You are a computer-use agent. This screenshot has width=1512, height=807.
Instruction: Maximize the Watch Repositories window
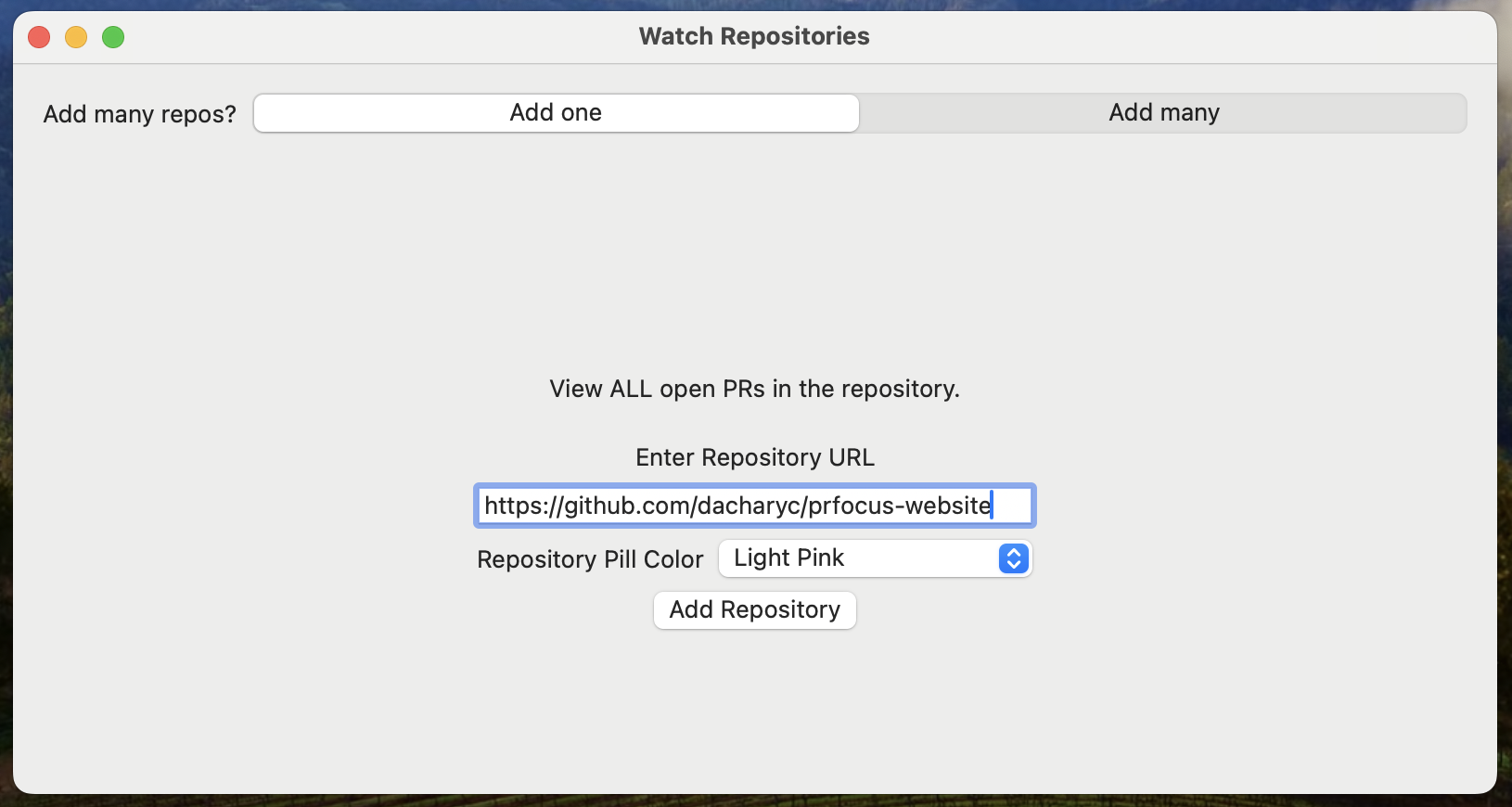(x=113, y=37)
